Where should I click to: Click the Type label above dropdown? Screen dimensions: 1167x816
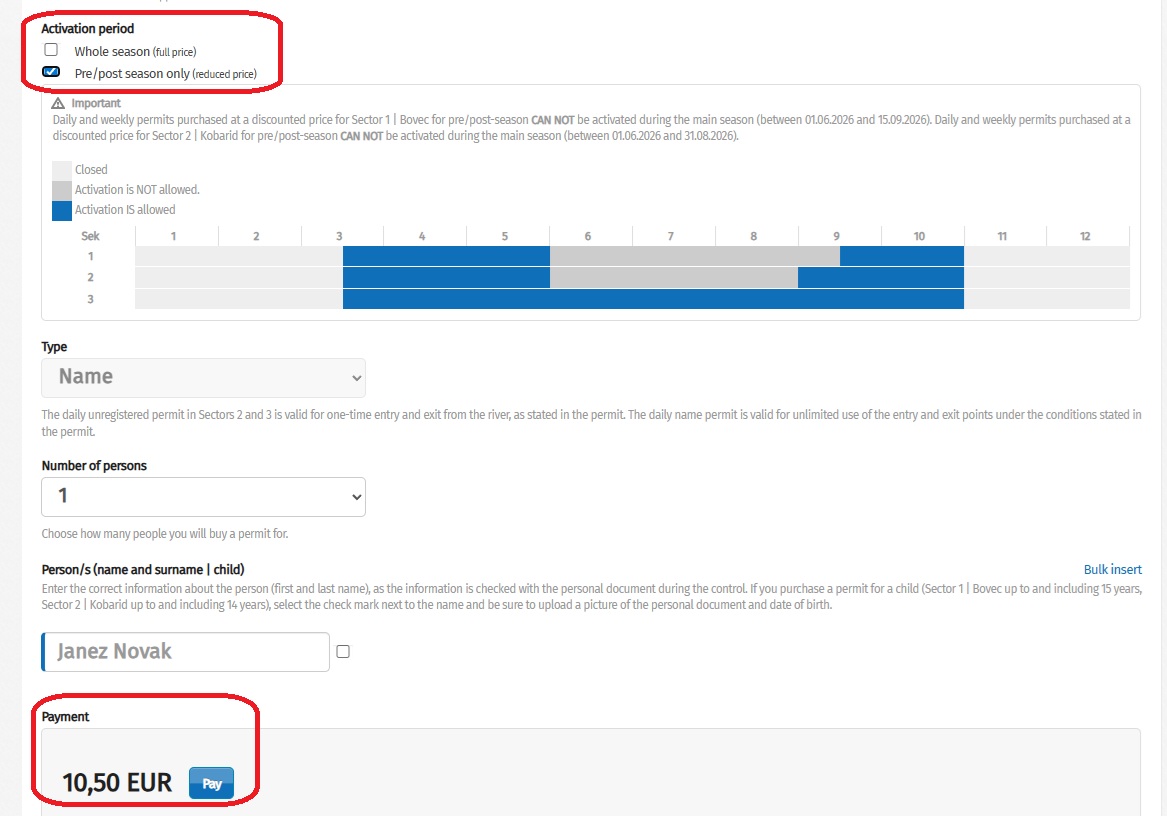(54, 347)
